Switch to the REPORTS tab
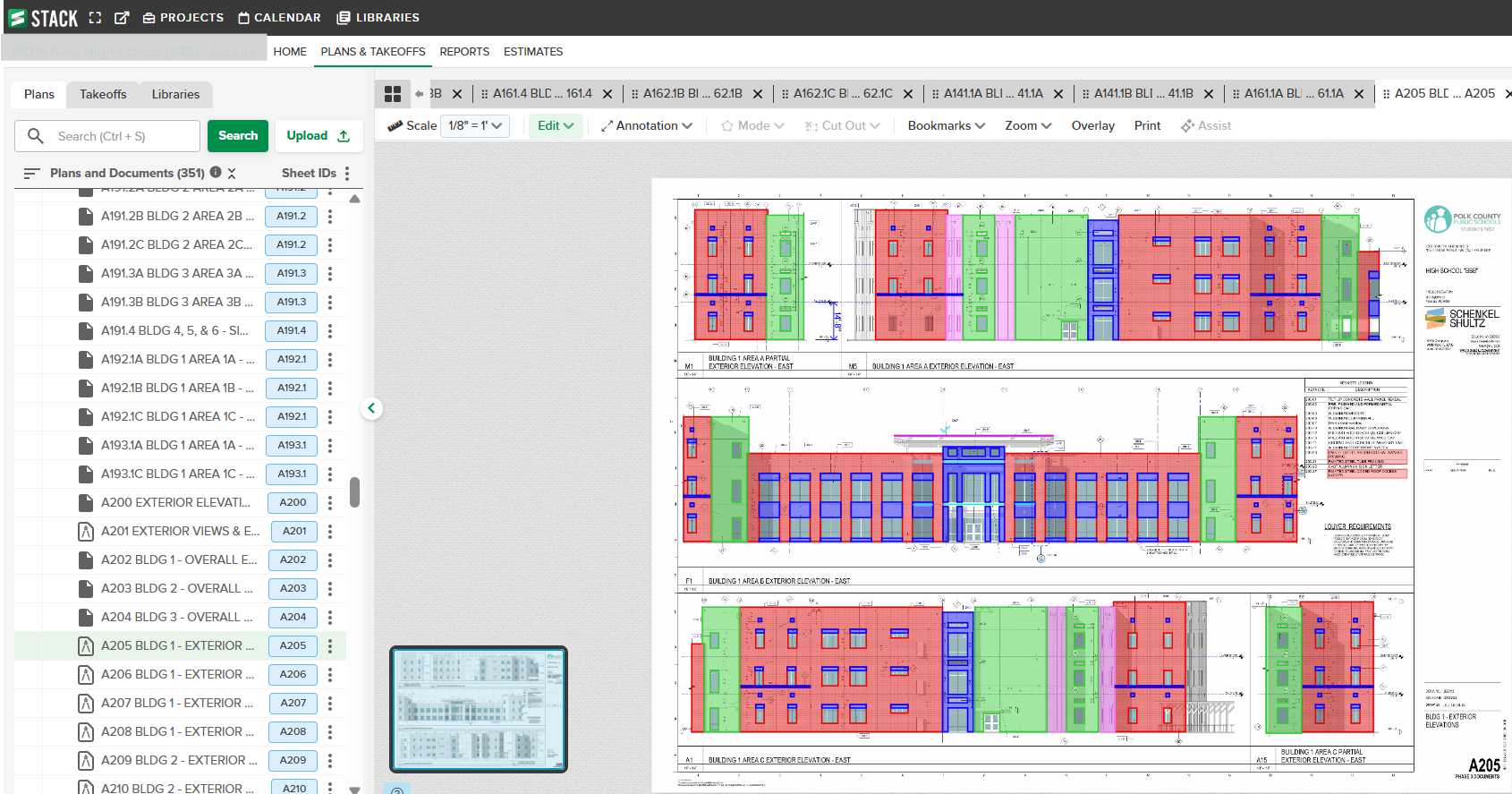The height and width of the screenshot is (794, 1512). [x=464, y=52]
